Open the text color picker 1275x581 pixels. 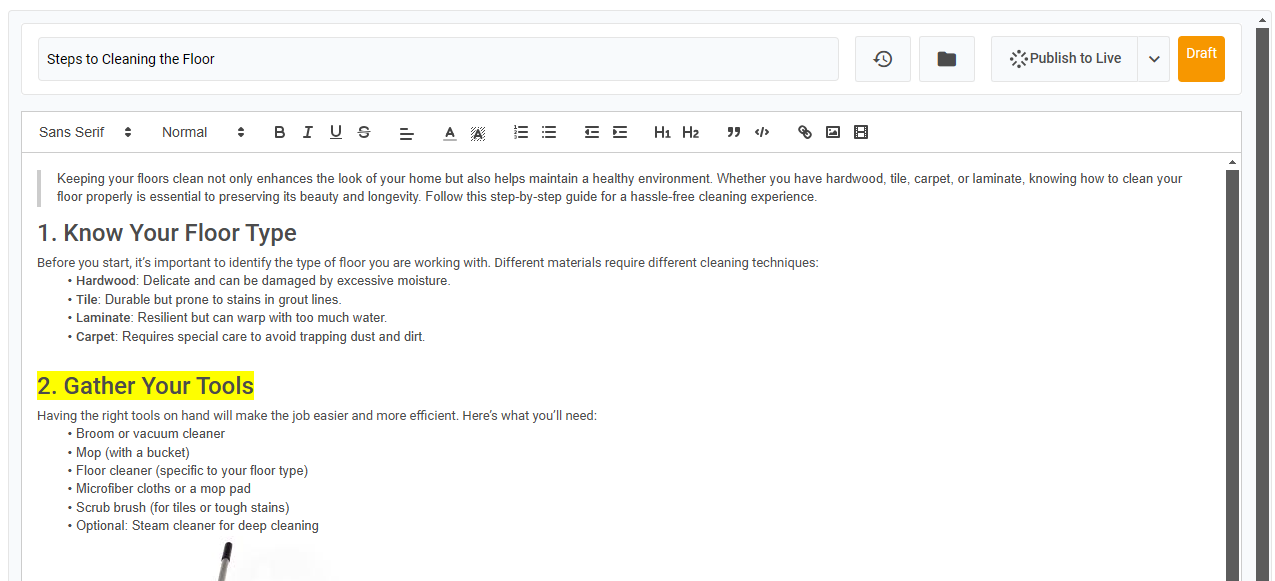coord(450,132)
